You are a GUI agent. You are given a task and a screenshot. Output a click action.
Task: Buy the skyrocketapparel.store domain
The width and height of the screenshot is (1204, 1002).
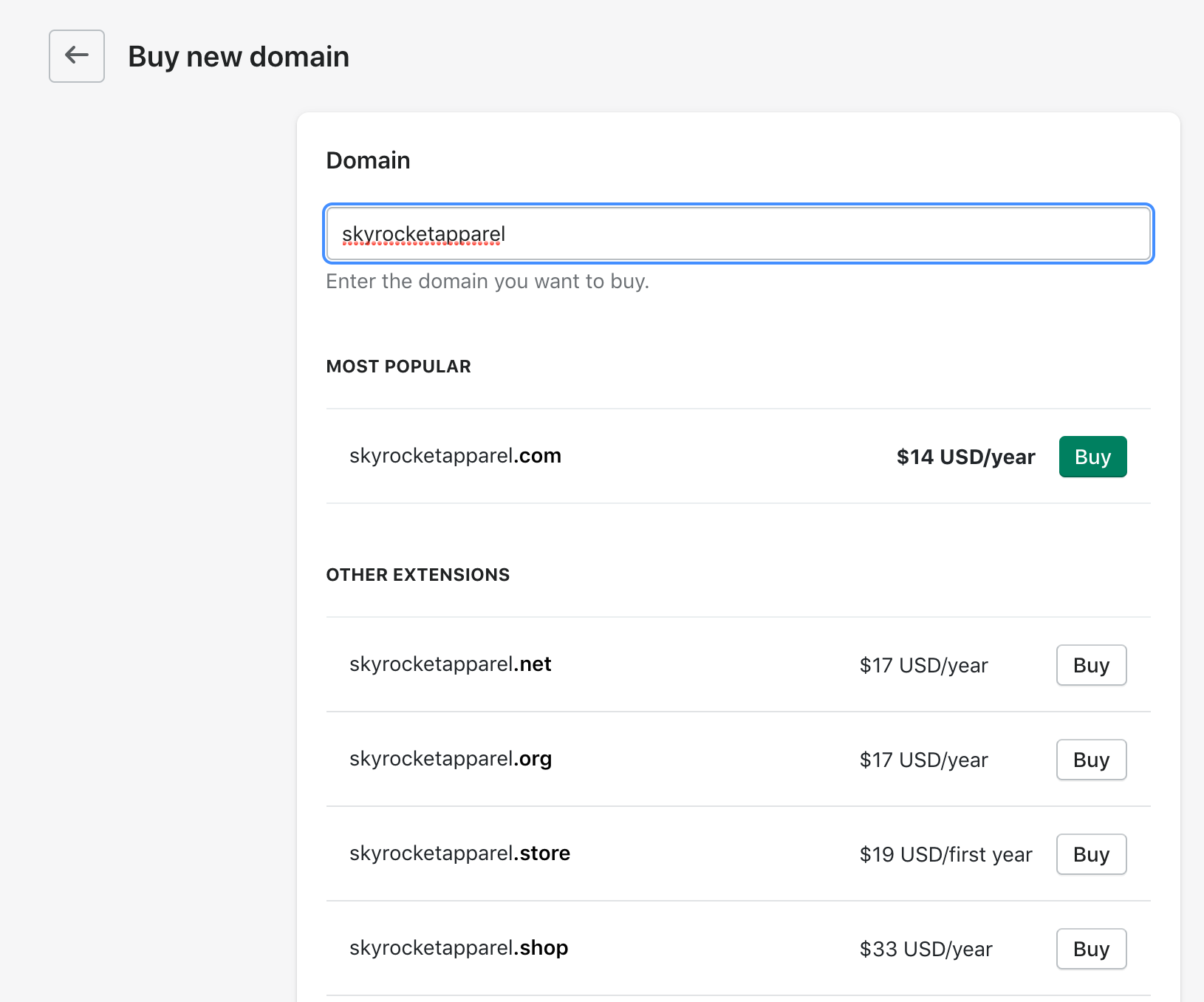click(1091, 854)
